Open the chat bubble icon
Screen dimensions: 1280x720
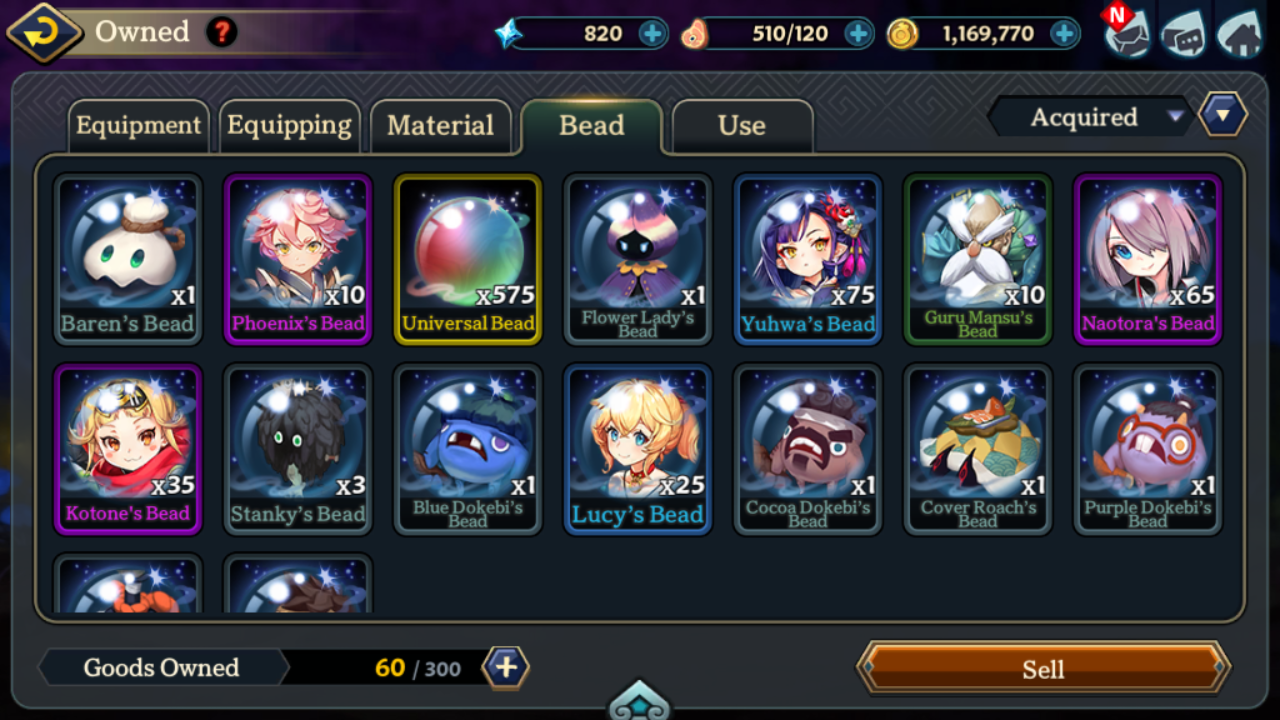1183,33
